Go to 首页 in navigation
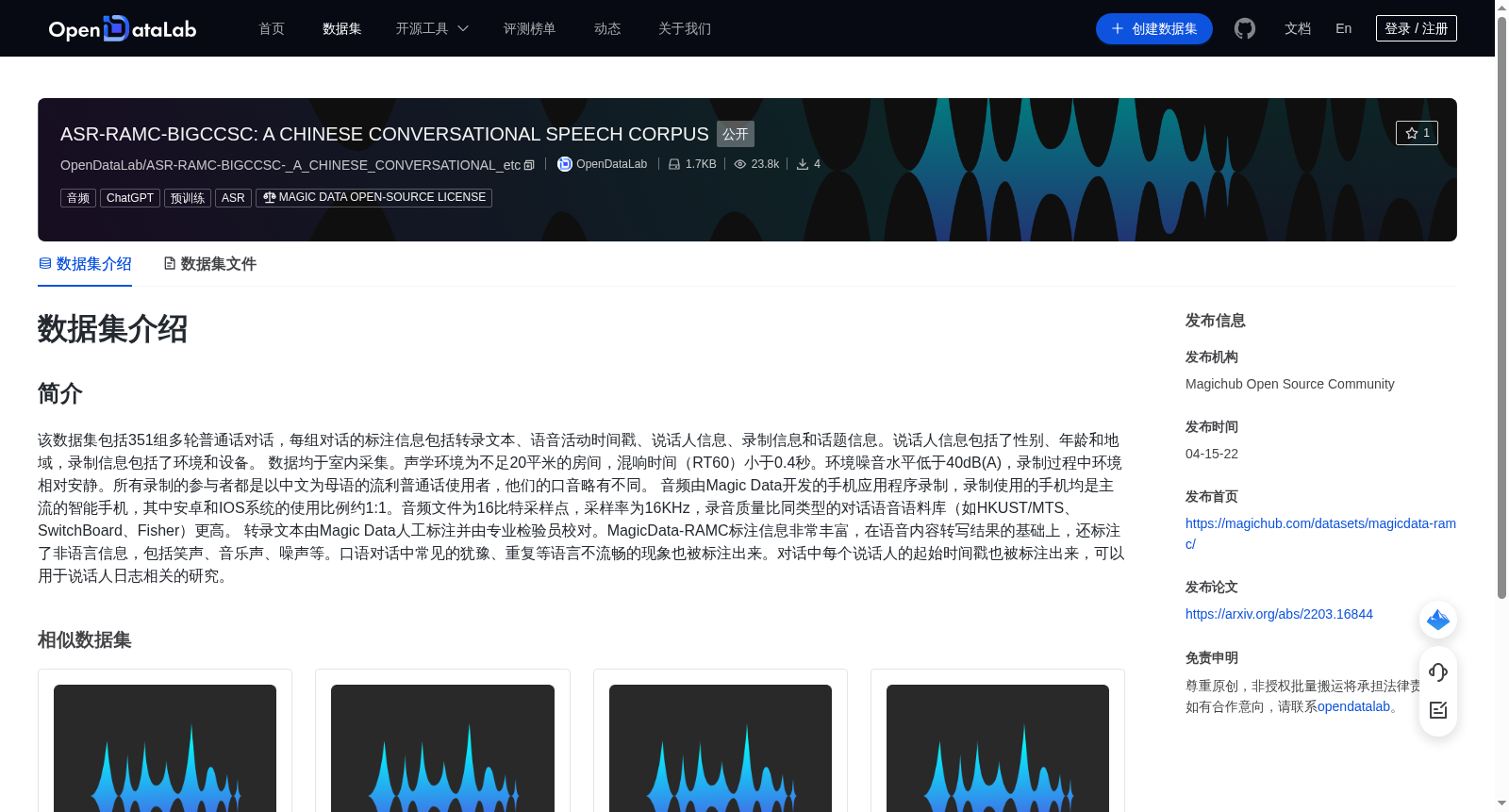 (x=272, y=28)
